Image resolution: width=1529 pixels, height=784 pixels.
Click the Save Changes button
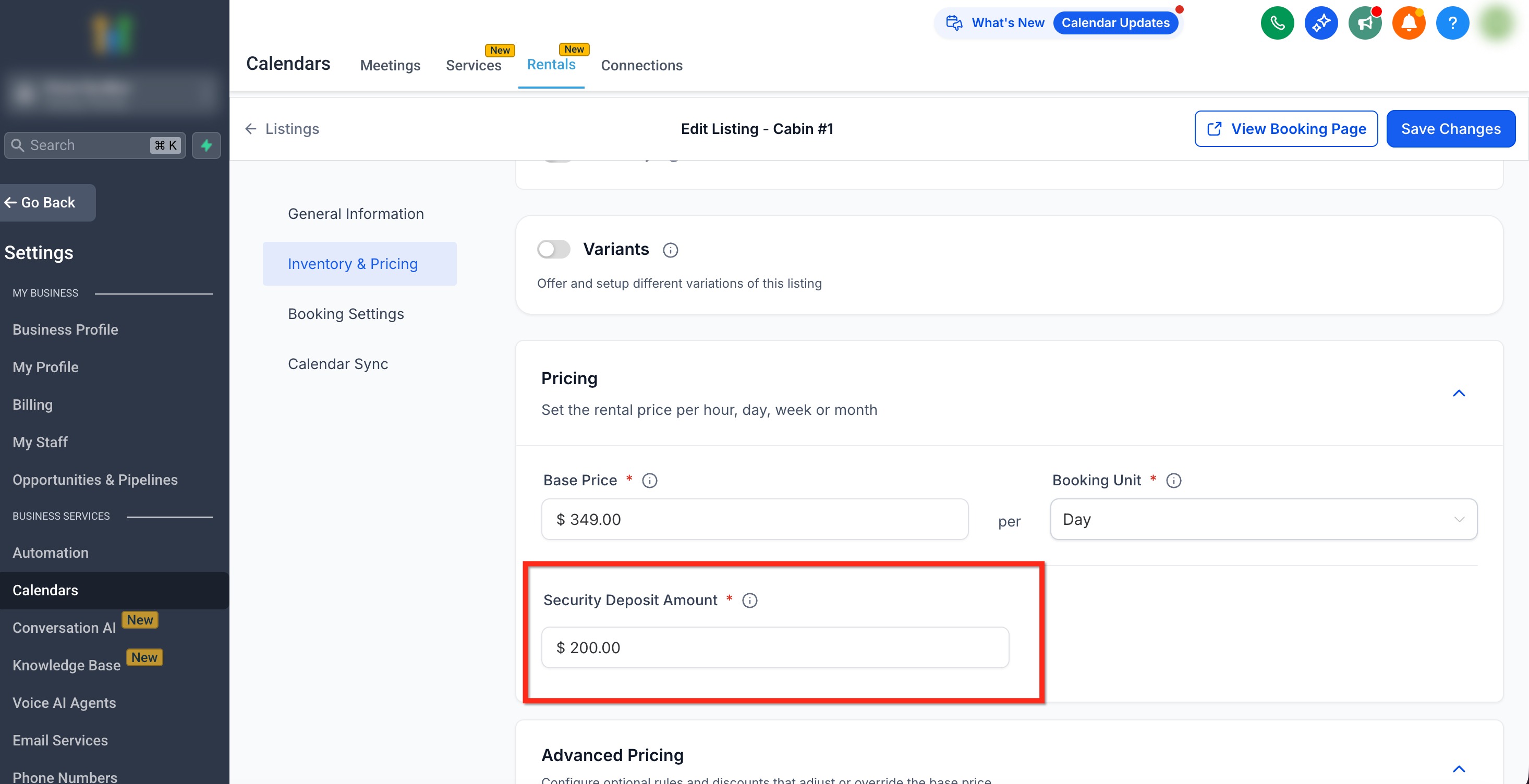[x=1450, y=129]
